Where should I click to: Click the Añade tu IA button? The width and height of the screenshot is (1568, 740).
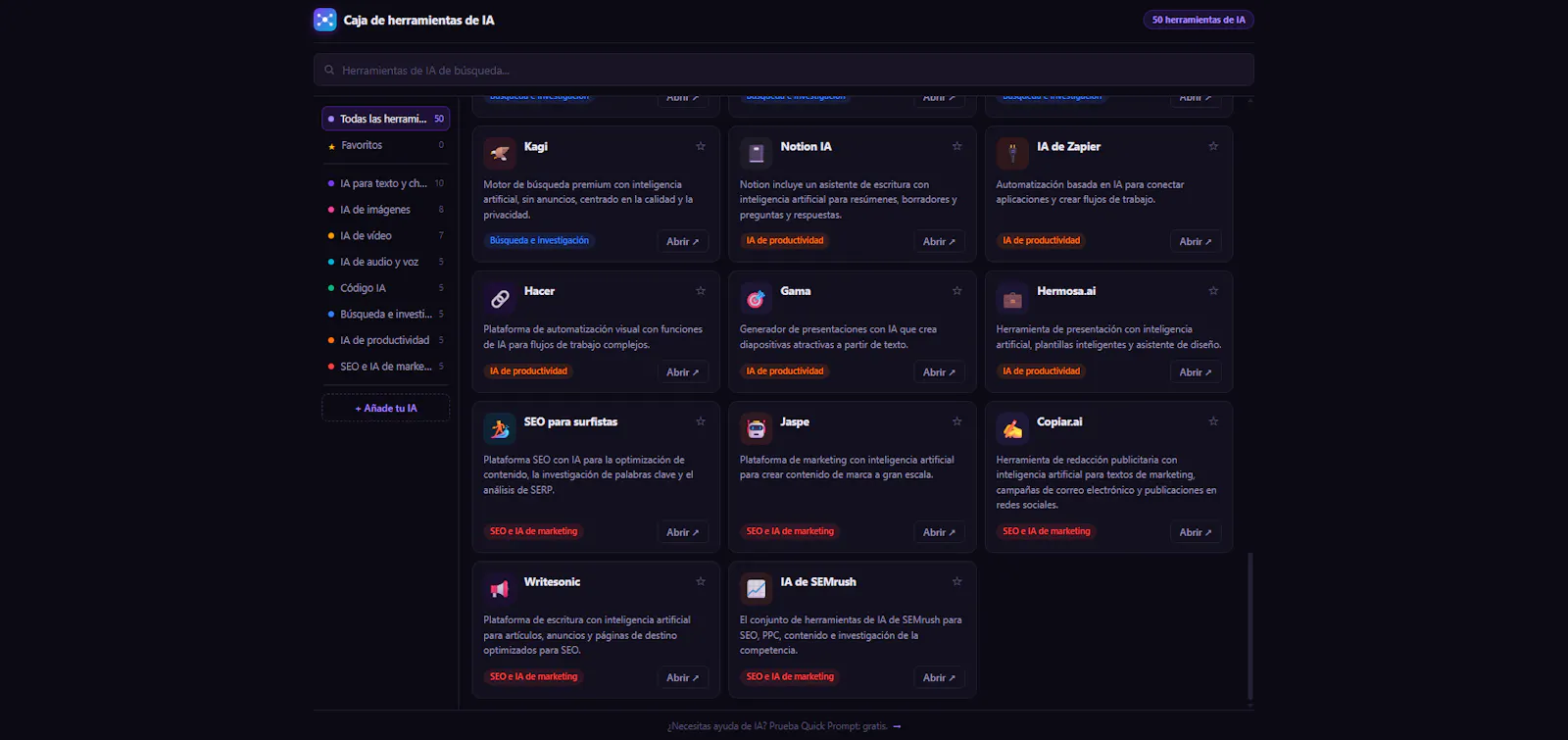click(386, 408)
